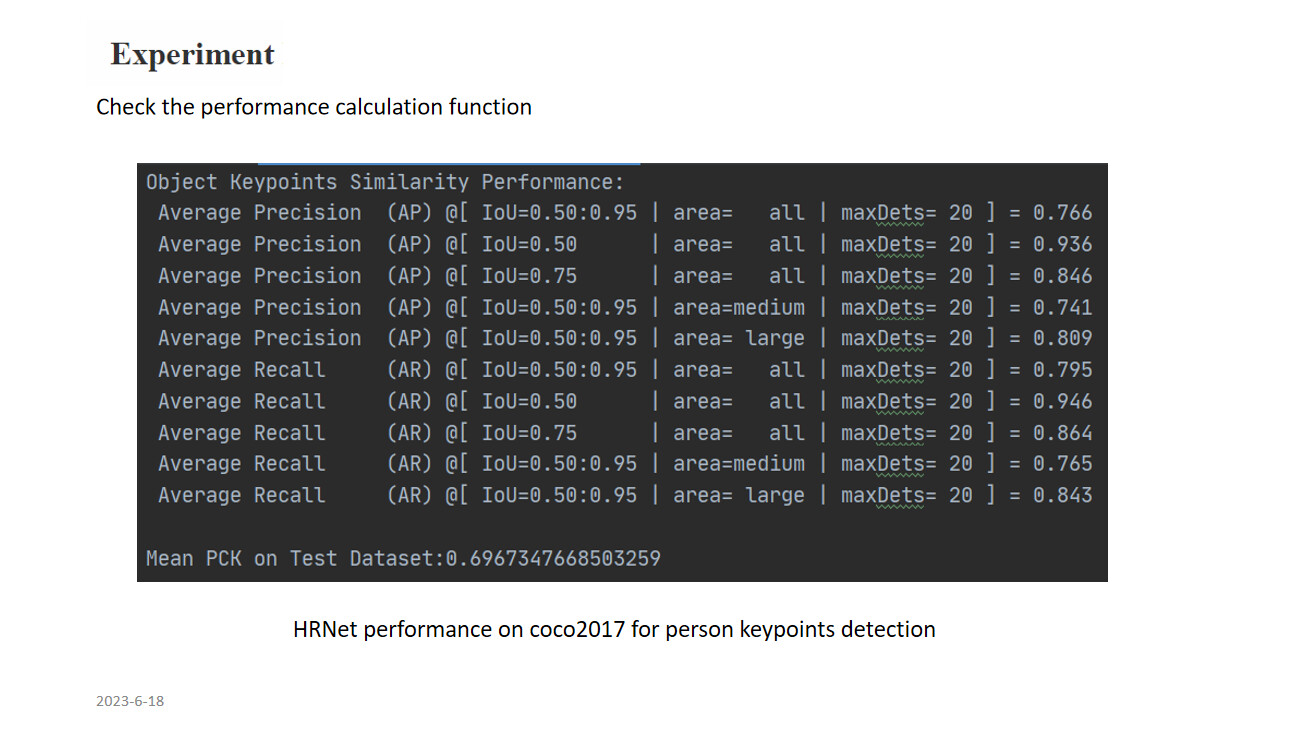Click the AR IoU=0.50 value 0.946
Viewport: 1306px width, 733px height.
click(1063, 401)
